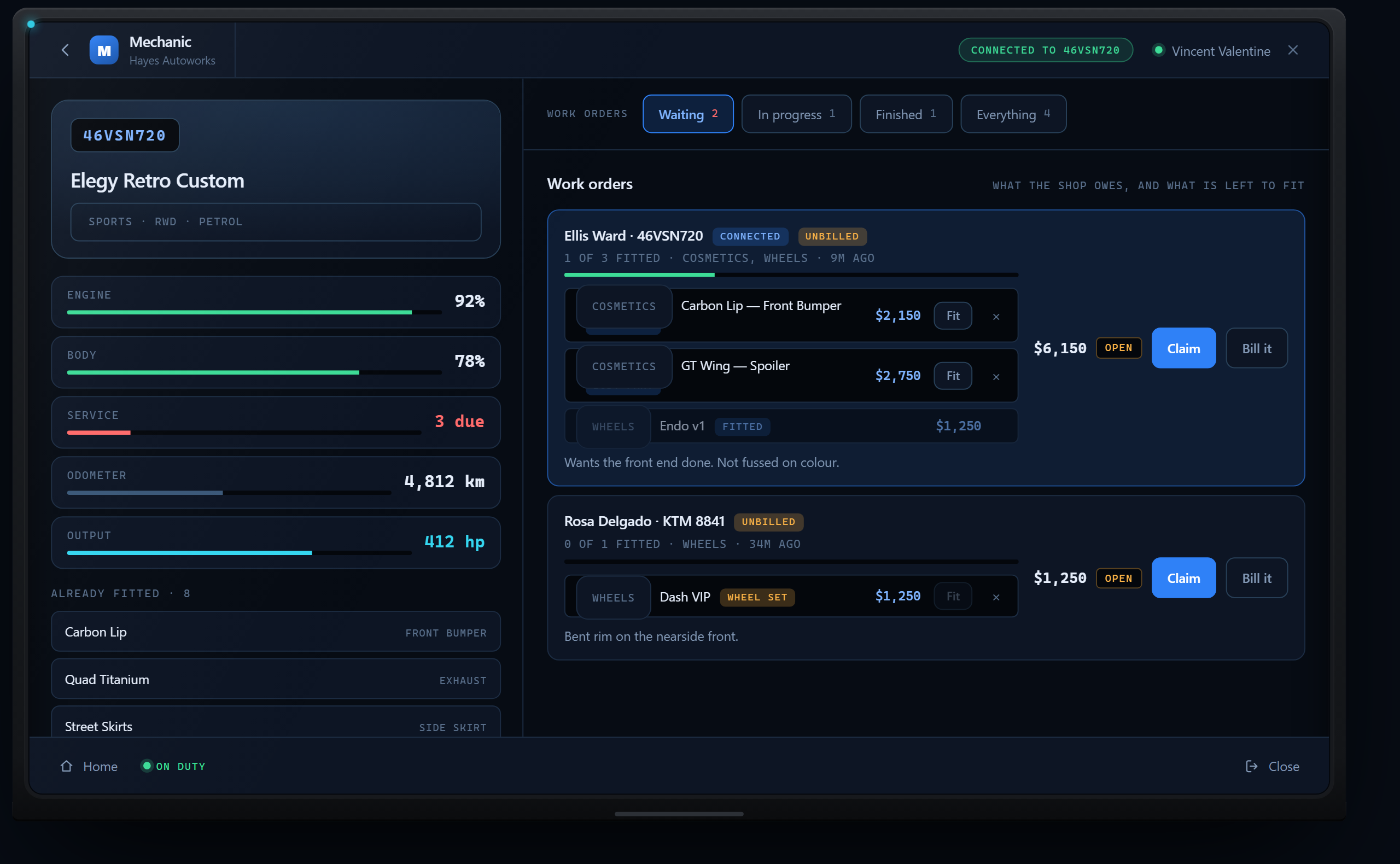Fit the Dash VIP wheels
The width and height of the screenshot is (1400, 864).
(x=953, y=596)
